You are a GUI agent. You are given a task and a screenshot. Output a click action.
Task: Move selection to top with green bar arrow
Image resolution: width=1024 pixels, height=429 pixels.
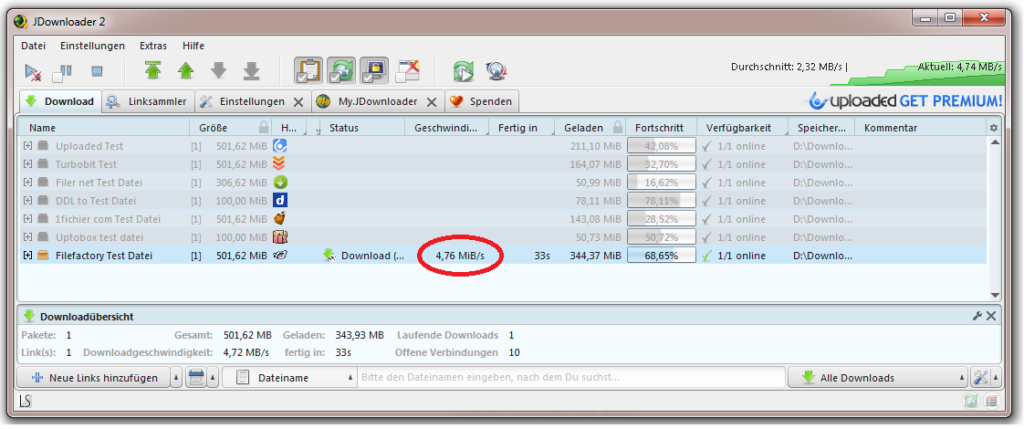pyautogui.click(x=153, y=70)
